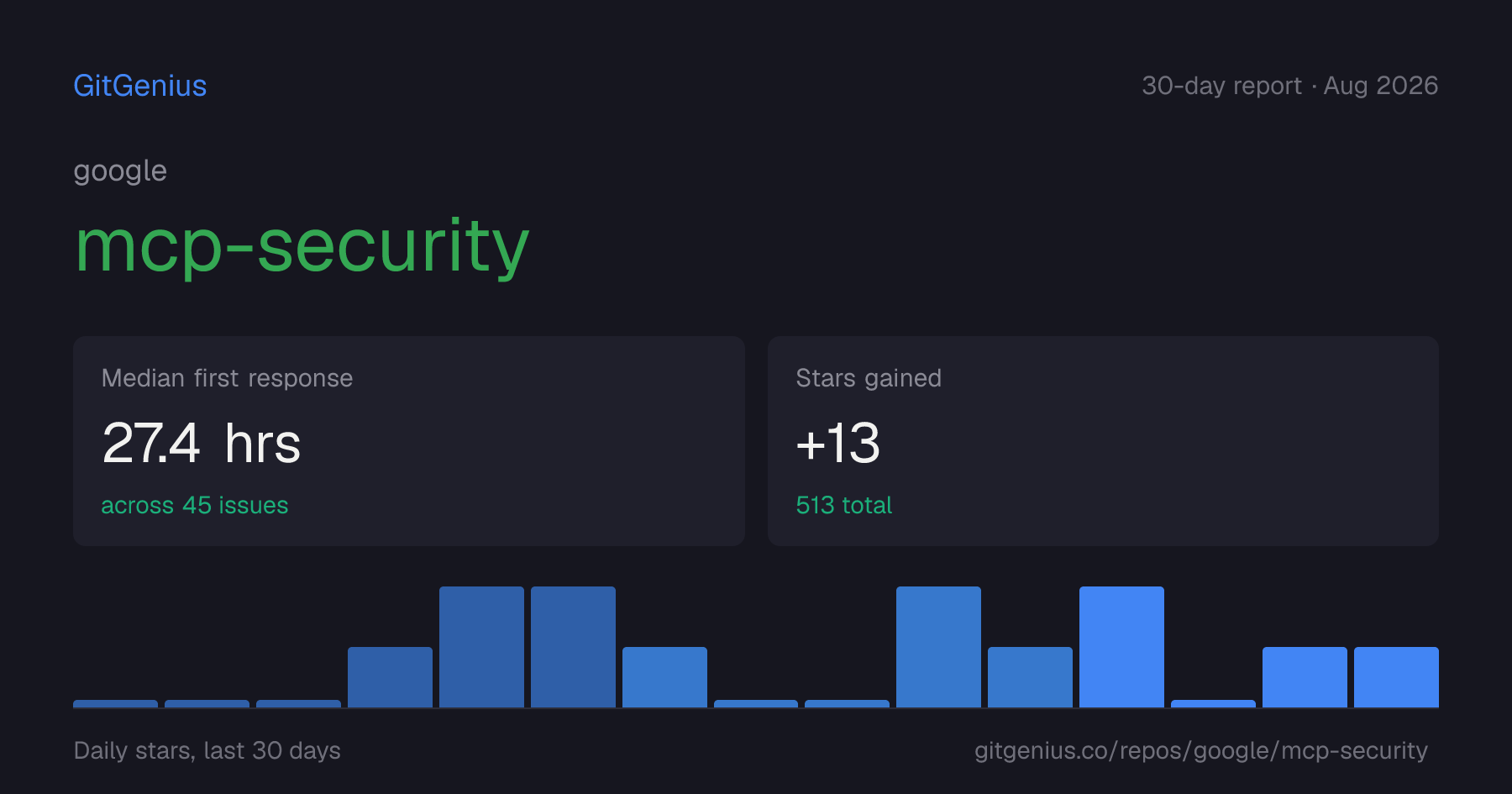
Task: Click the first bar of the daily stars chart
Action: 115,703
